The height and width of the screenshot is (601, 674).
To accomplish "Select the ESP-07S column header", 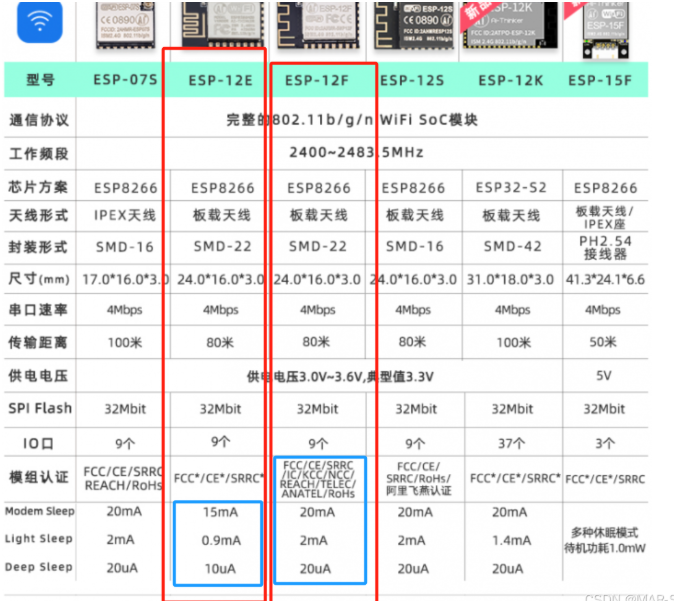I will pyautogui.click(x=126, y=80).
